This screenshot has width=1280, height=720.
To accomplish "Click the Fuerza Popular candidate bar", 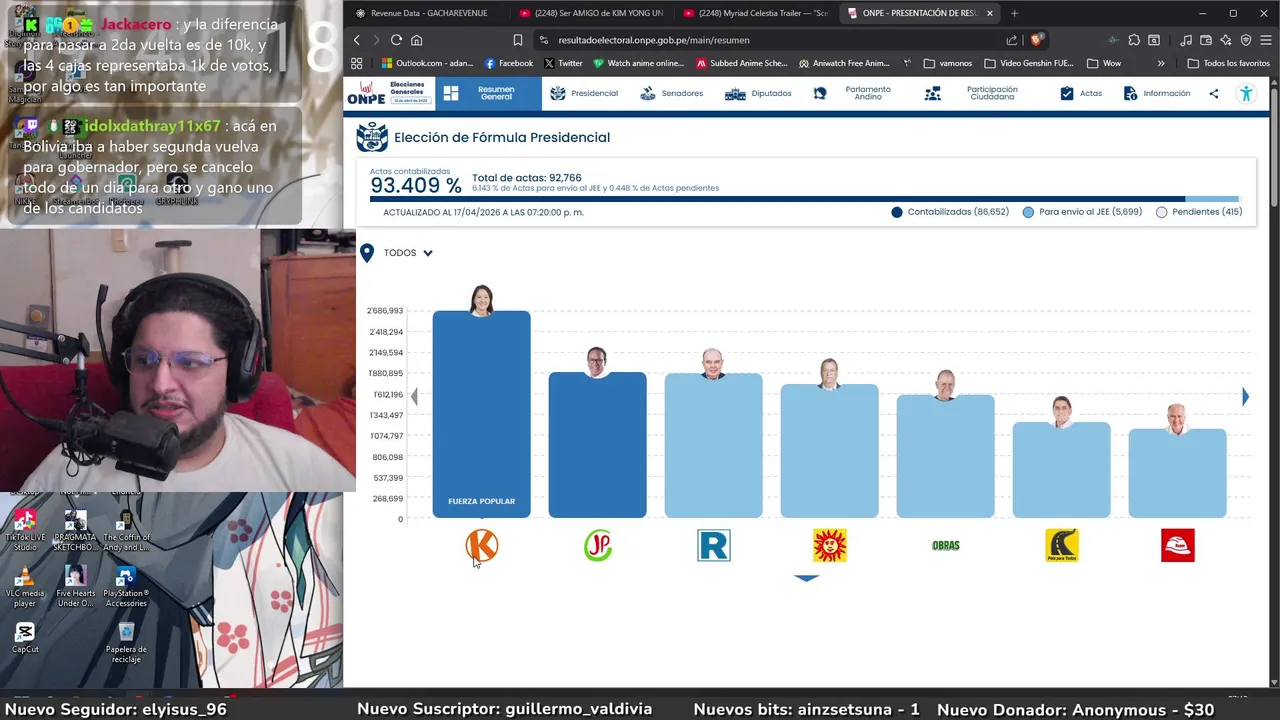I will tap(482, 414).
